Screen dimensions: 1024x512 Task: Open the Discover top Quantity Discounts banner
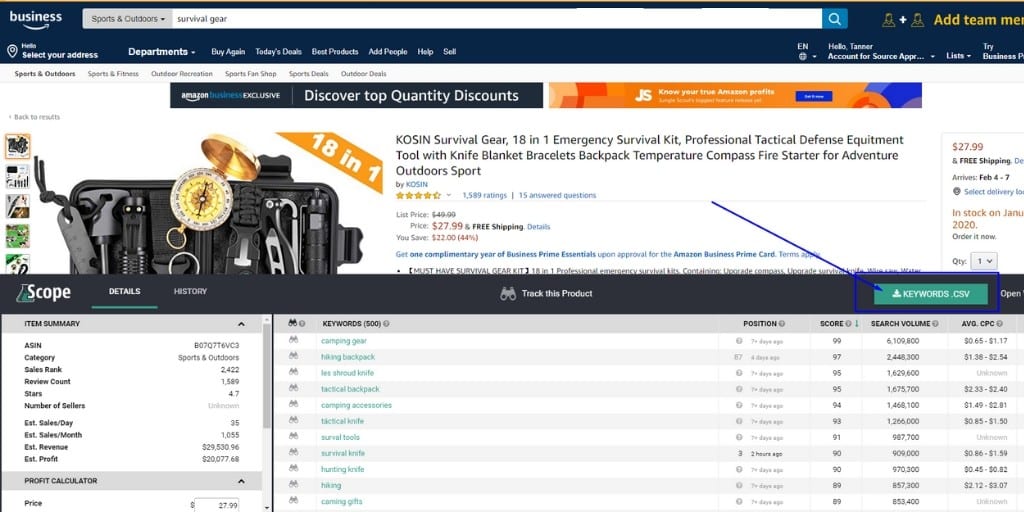(x=357, y=95)
